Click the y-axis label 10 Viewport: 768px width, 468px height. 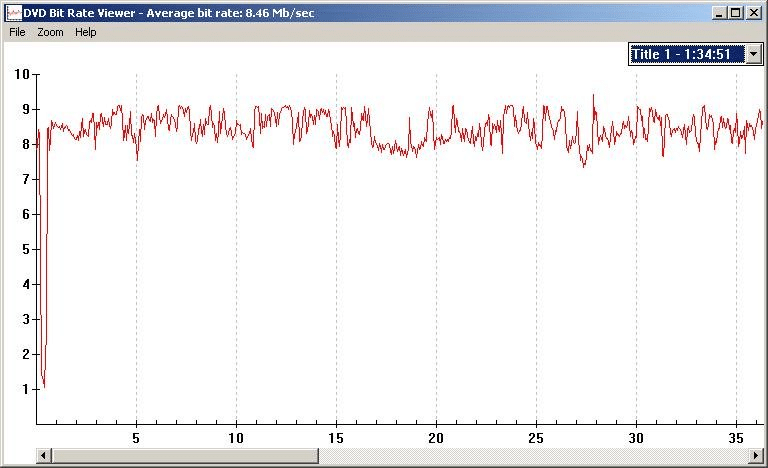(x=22, y=74)
